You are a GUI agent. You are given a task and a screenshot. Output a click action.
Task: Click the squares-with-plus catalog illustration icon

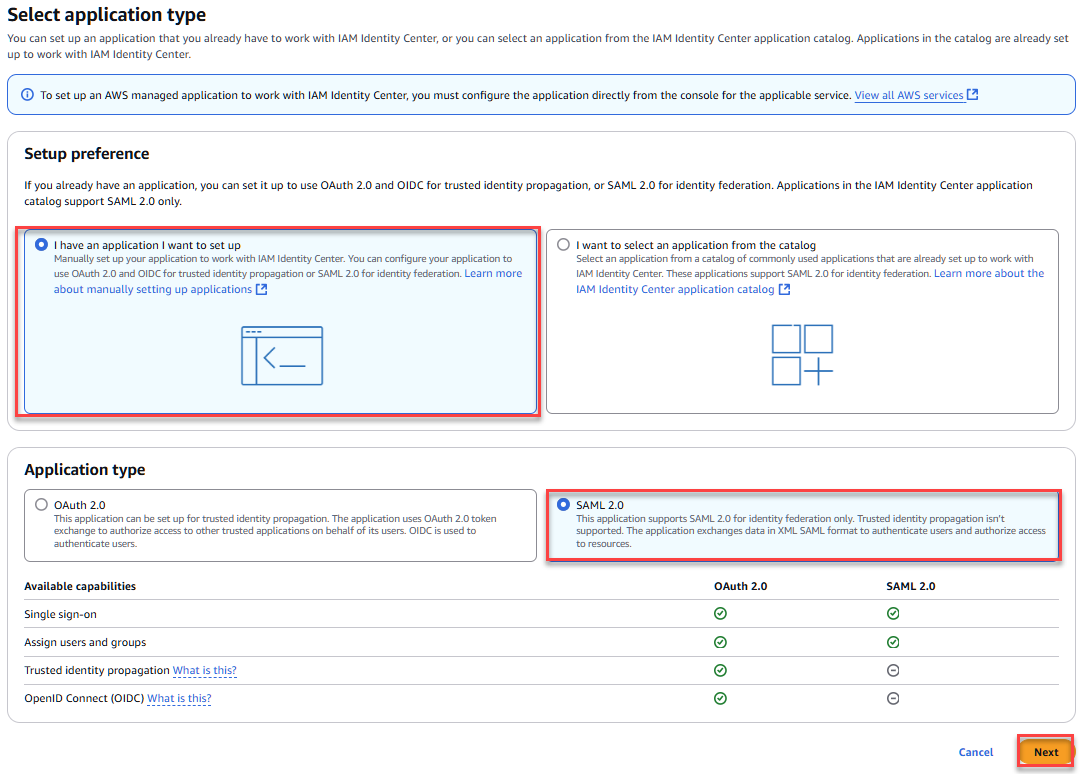802,355
